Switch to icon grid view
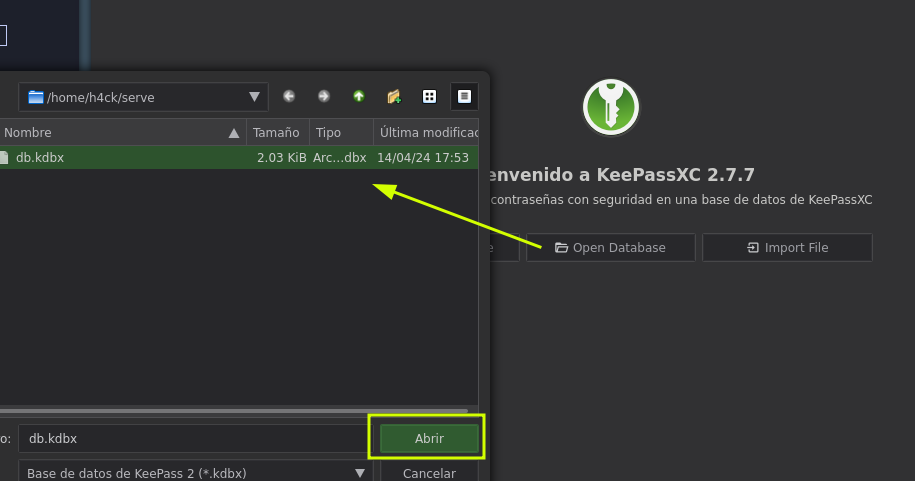This screenshot has height=481, width=915. 429,97
